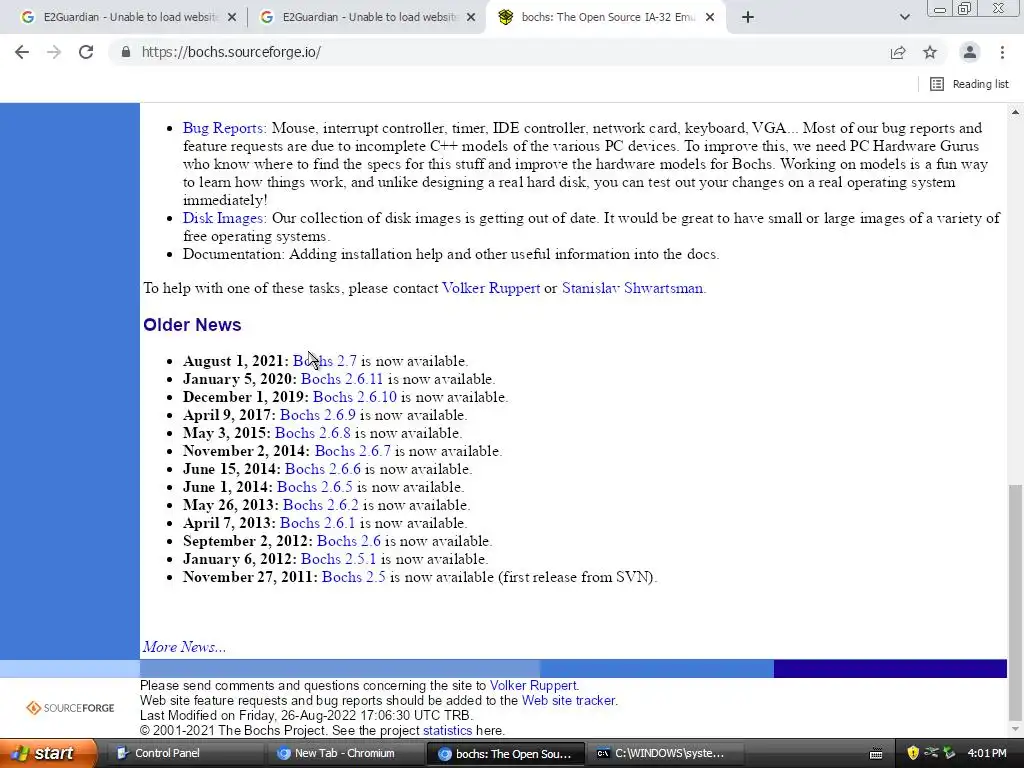Open the Bochs 2.6.6 release link
The height and width of the screenshot is (768, 1024).
pos(323,470)
